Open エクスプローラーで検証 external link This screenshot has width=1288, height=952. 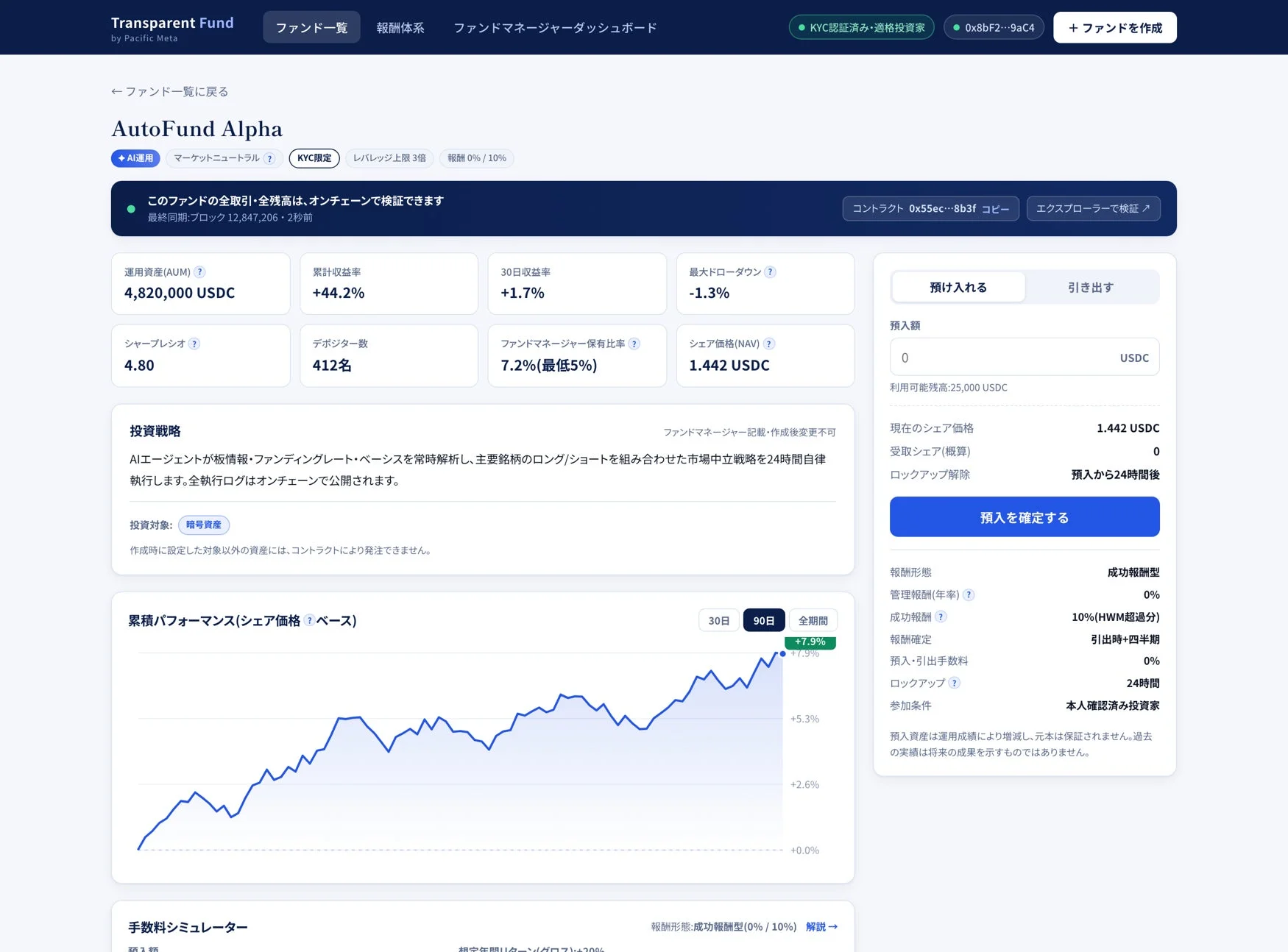(1093, 208)
